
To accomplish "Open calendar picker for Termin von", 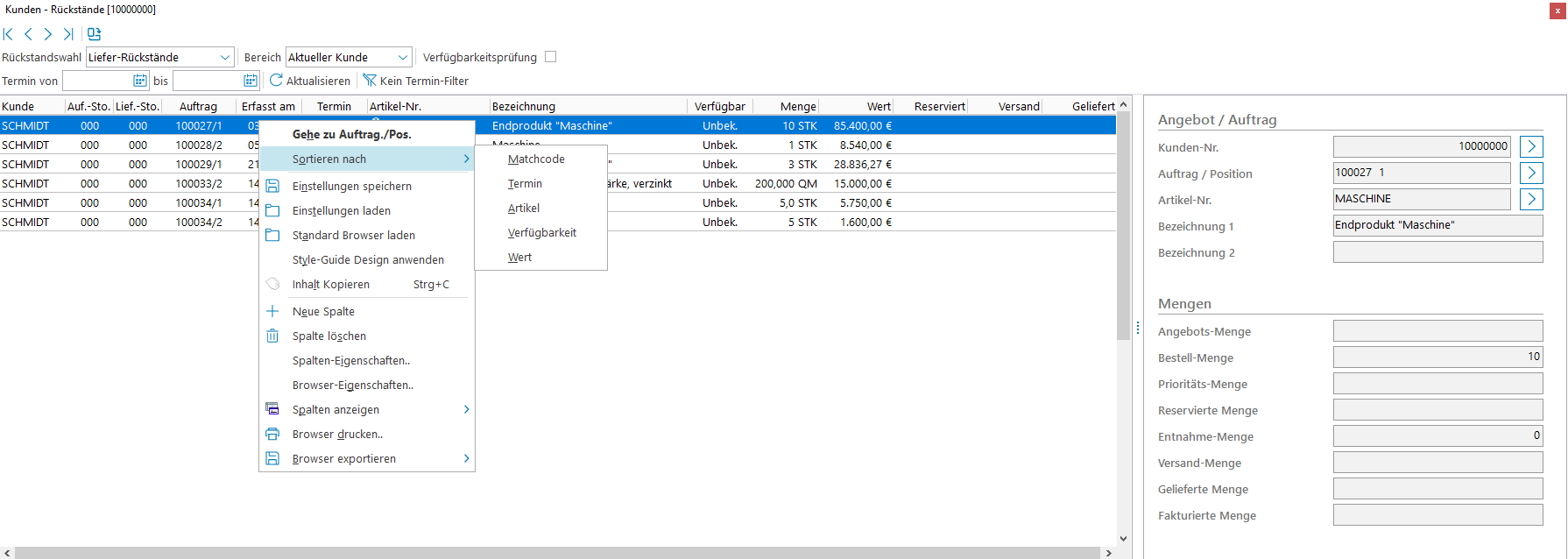I will point(139,81).
